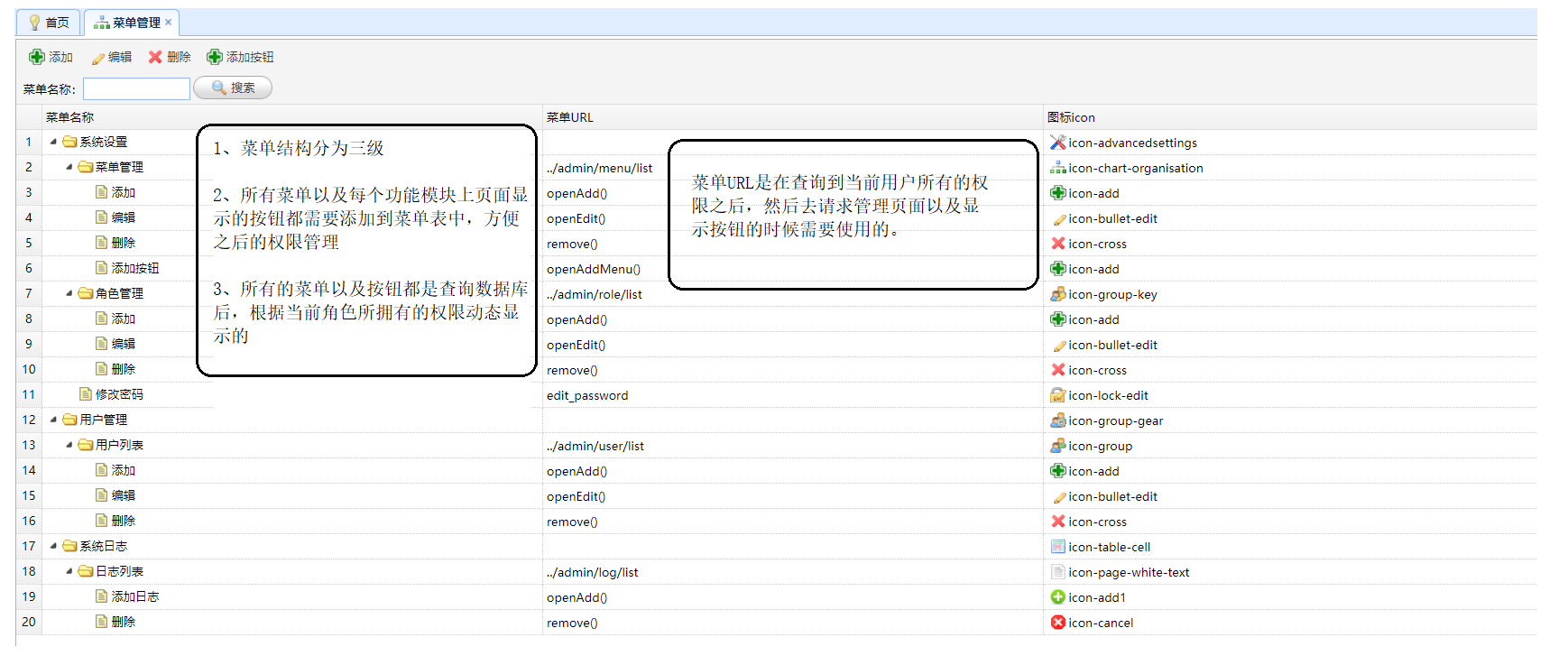Click the 菜单URL column header
This screenshot has height=665, width=1568.
pos(793,117)
